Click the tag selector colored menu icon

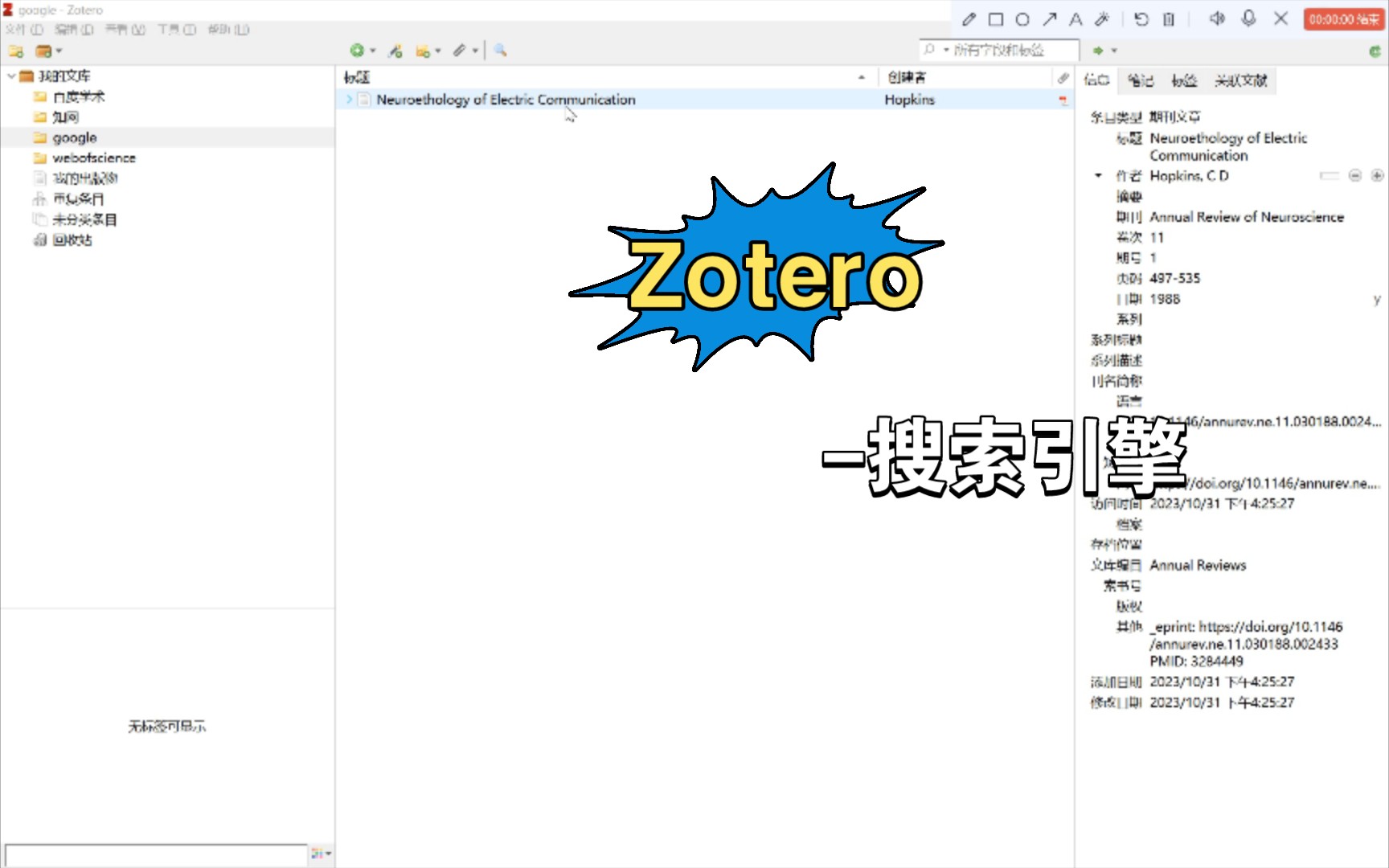(320, 854)
